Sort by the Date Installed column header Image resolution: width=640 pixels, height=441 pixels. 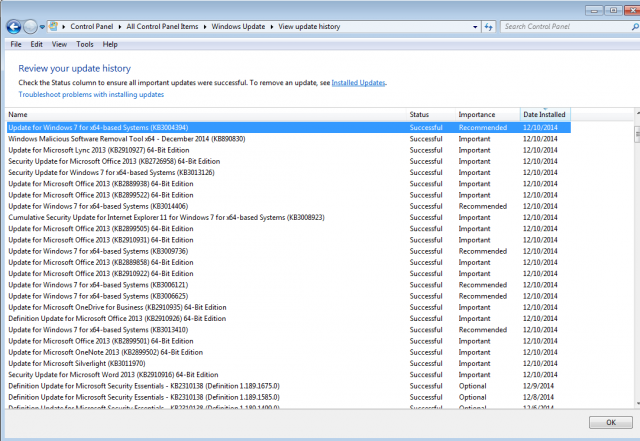pos(544,115)
